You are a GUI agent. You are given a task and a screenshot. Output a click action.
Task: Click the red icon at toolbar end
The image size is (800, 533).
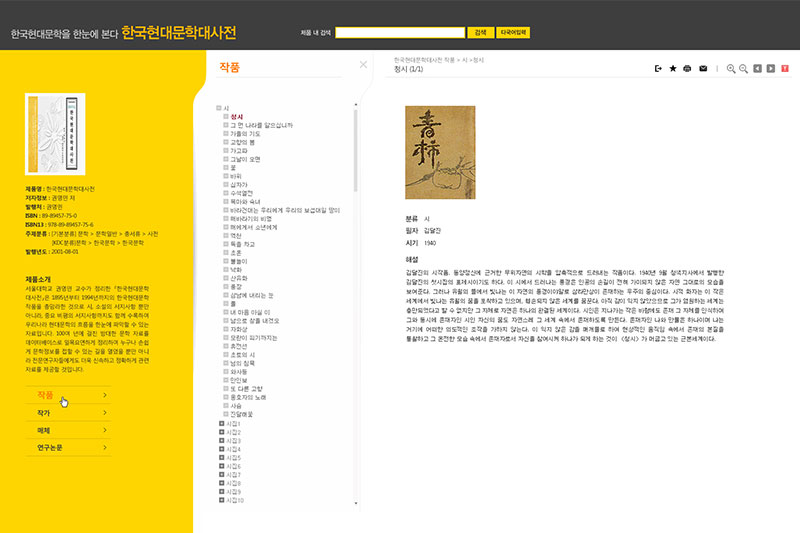tap(785, 68)
